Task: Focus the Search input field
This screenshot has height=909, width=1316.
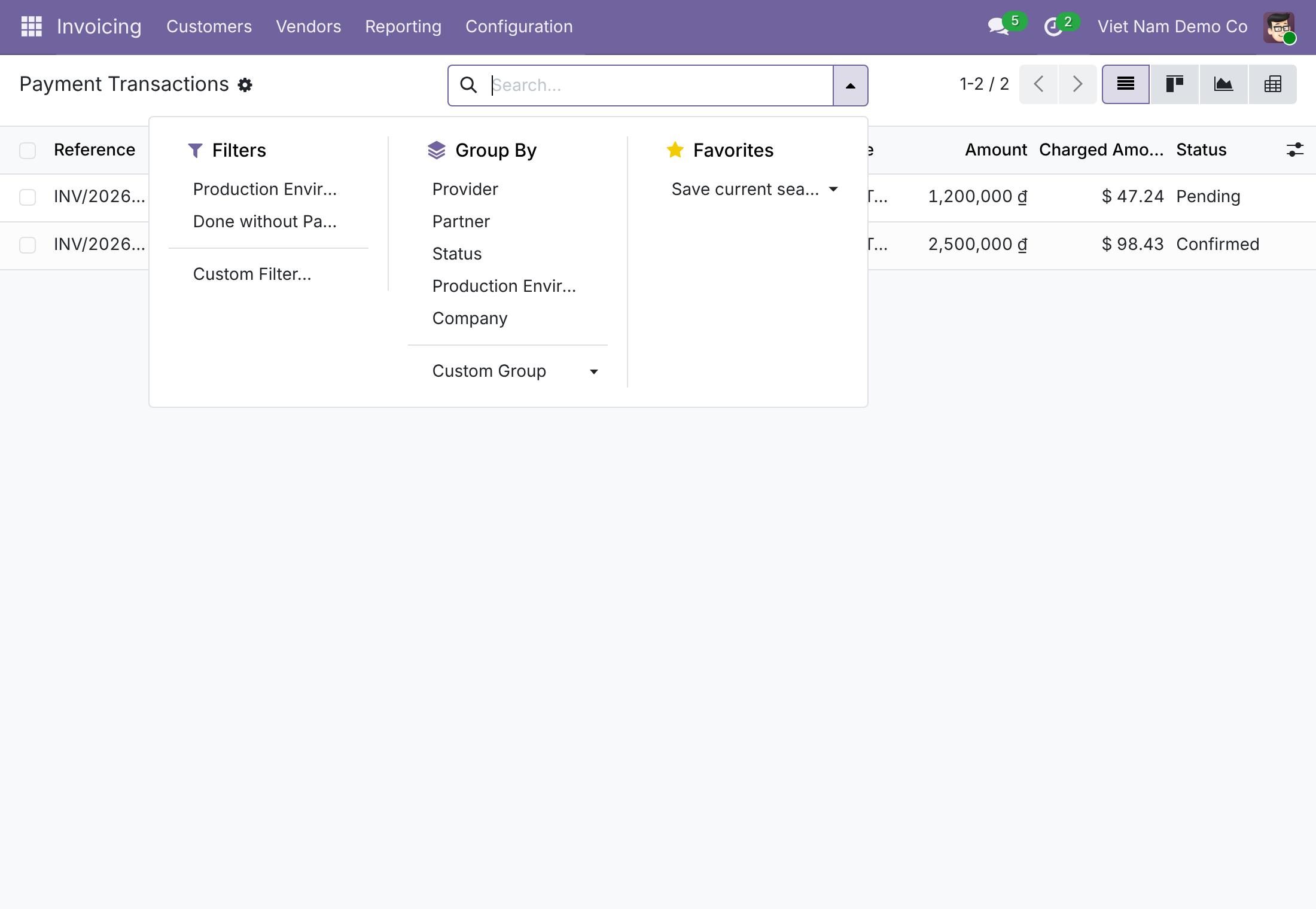Action: [x=660, y=86]
